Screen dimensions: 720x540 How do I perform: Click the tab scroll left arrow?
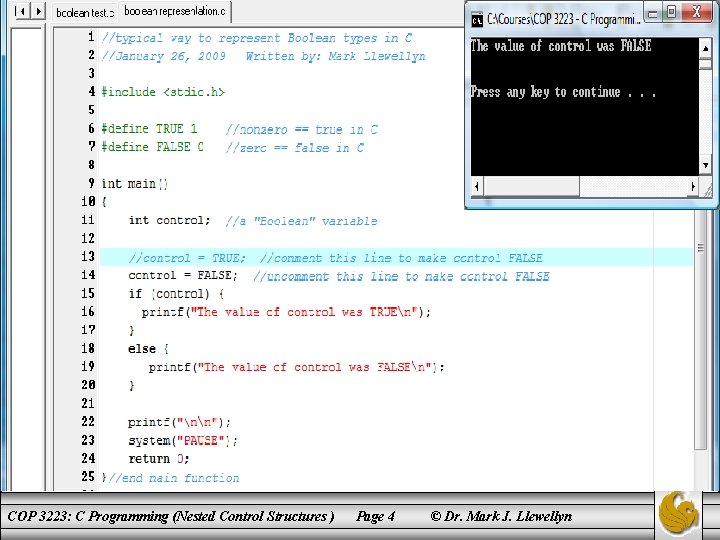coord(21,10)
